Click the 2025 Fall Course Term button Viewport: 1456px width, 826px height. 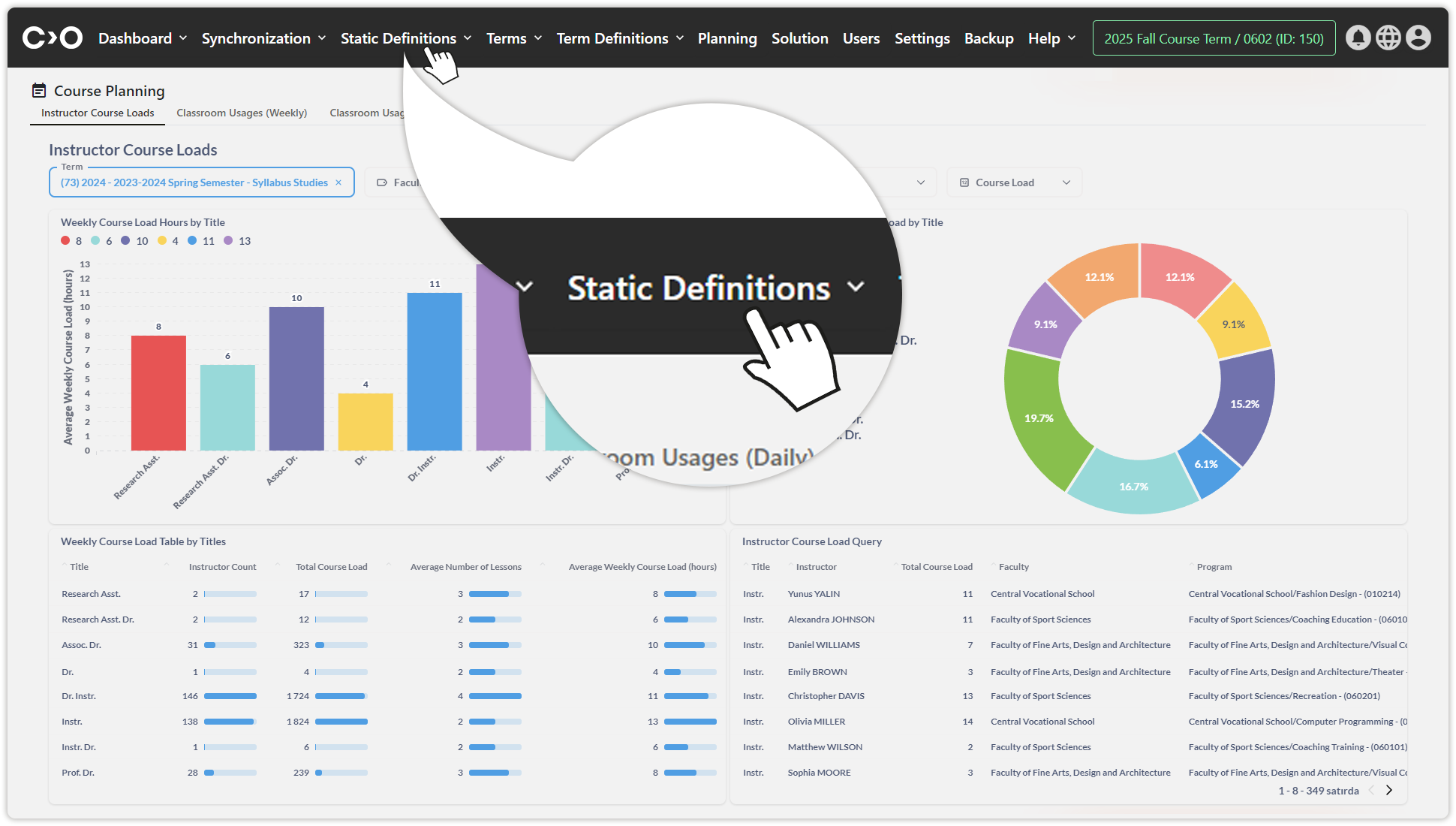tap(1214, 38)
